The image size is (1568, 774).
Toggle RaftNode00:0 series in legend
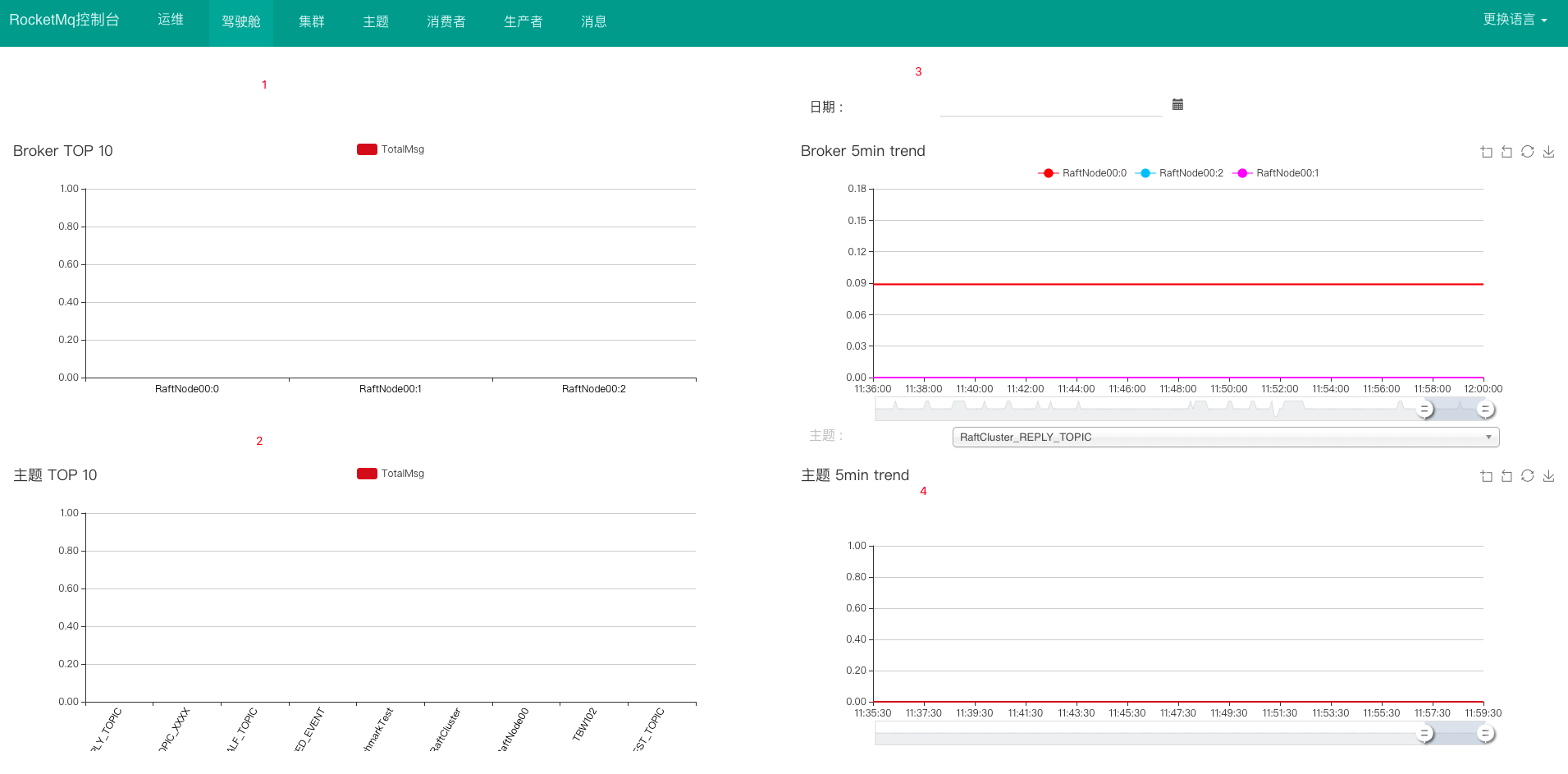click(1082, 173)
